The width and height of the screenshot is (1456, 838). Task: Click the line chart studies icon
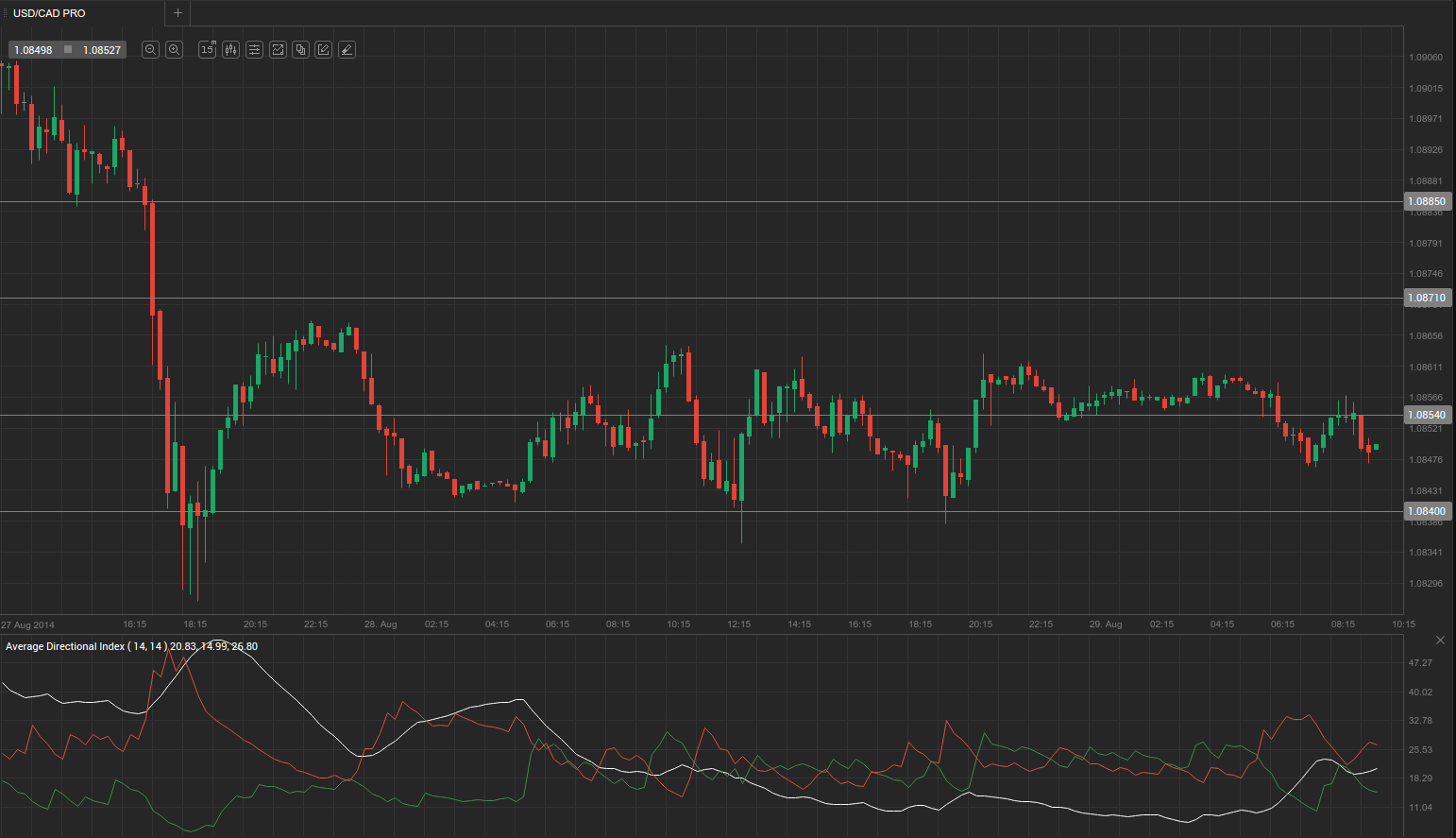click(278, 50)
